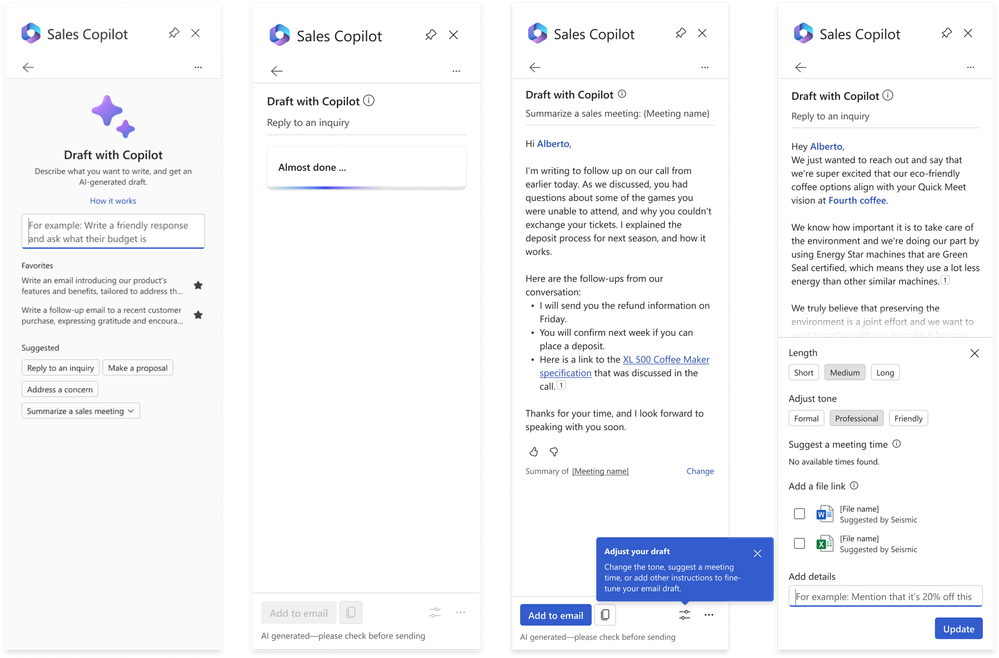
Task: Select Address a concern suggestion
Action: click(x=60, y=389)
